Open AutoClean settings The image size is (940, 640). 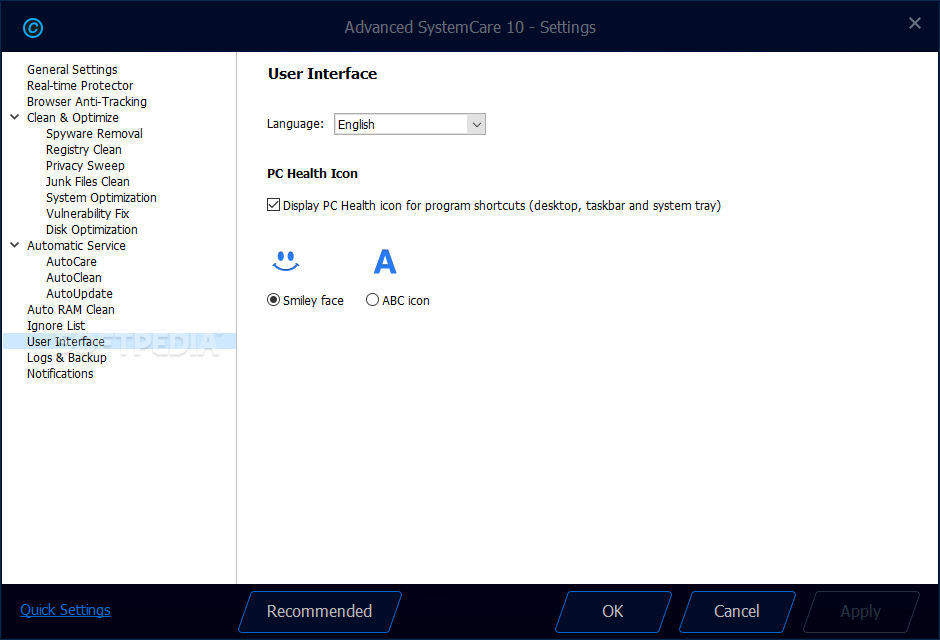(x=74, y=277)
